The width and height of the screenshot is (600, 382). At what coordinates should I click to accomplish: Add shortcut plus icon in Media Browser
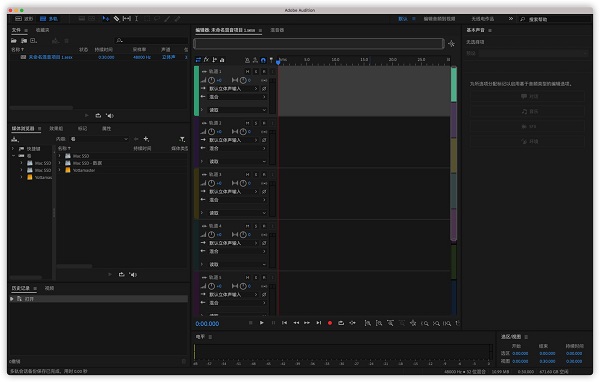[x=146, y=139]
